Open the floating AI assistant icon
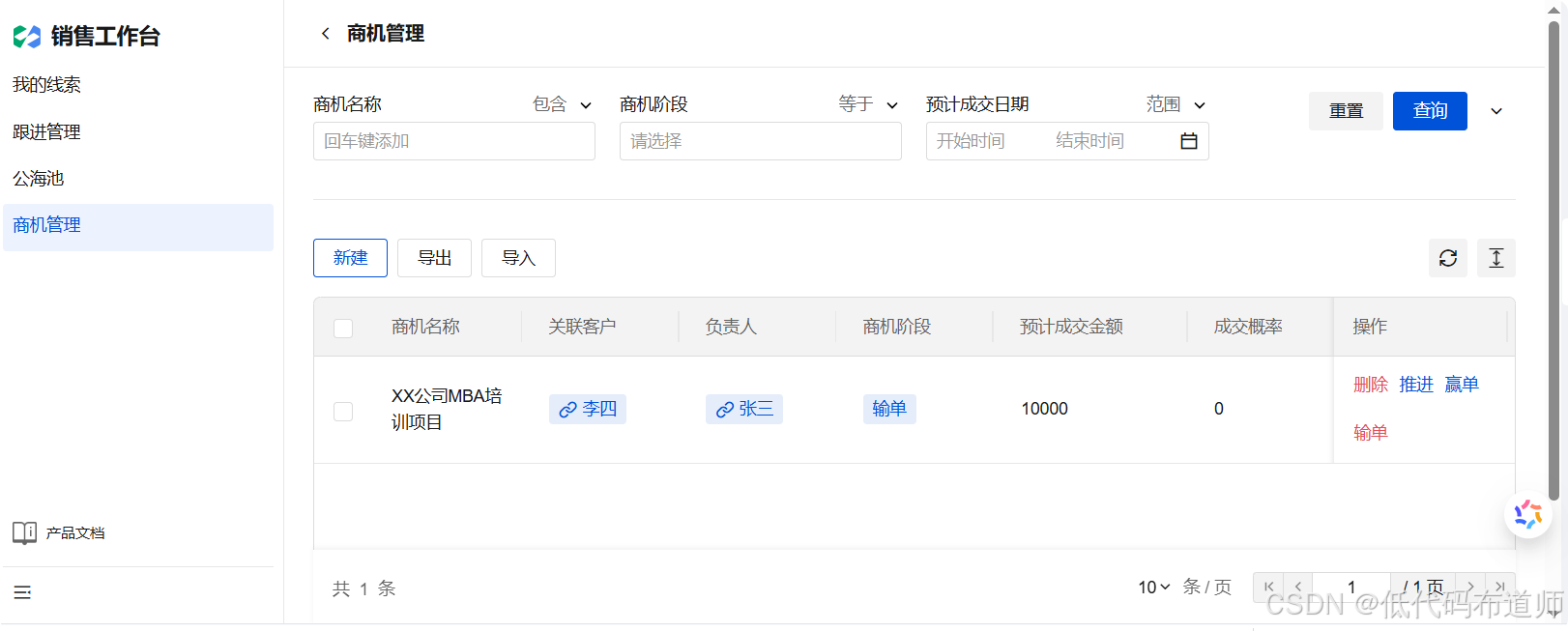1568x631 pixels. [x=1527, y=514]
